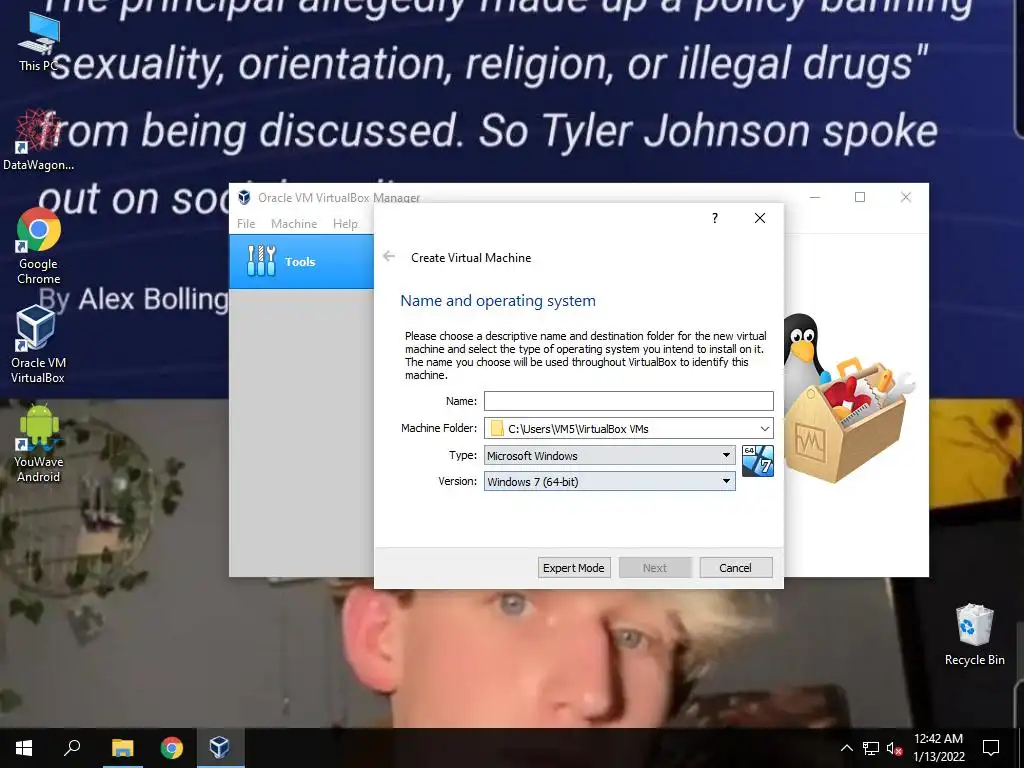The width and height of the screenshot is (1024, 768).
Task: Launch YouWave Android desktop shortcut
Action: (39, 444)
